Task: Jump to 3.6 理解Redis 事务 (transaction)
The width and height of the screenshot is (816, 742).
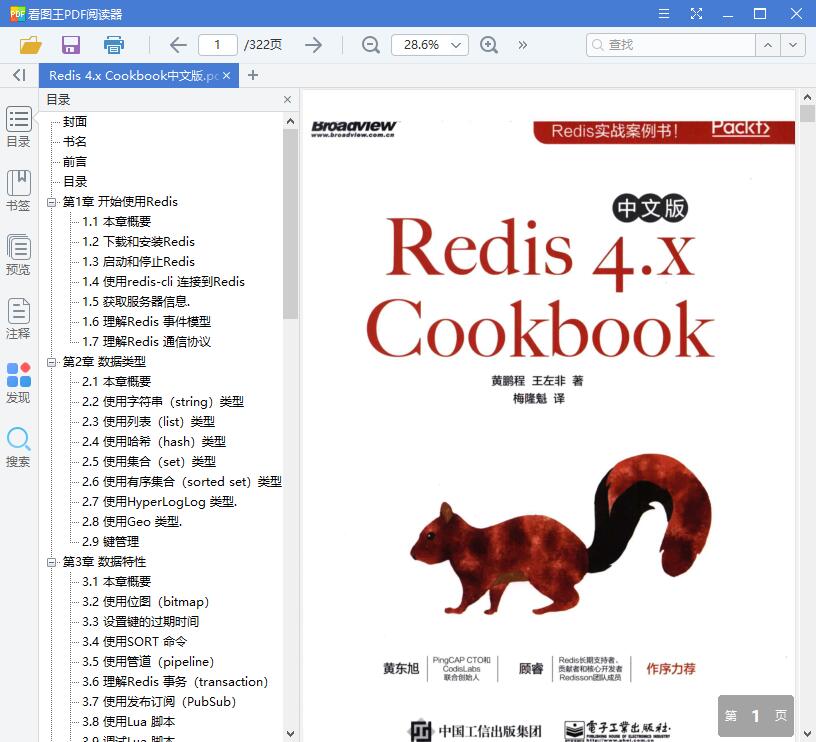Action: (175, 682)
